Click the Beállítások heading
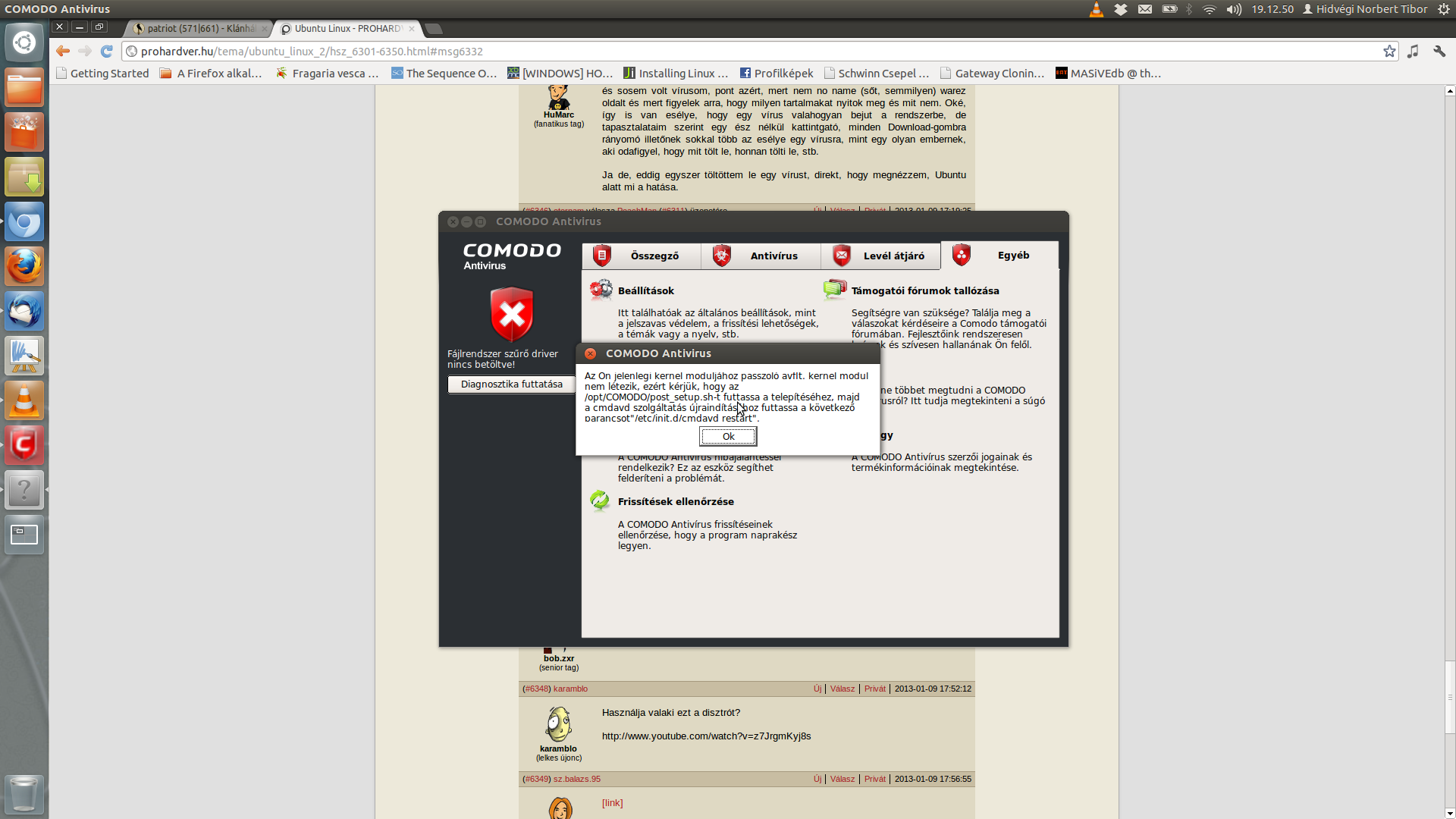This screenshot has height=819, width=1456. click(x=646, y=290)
